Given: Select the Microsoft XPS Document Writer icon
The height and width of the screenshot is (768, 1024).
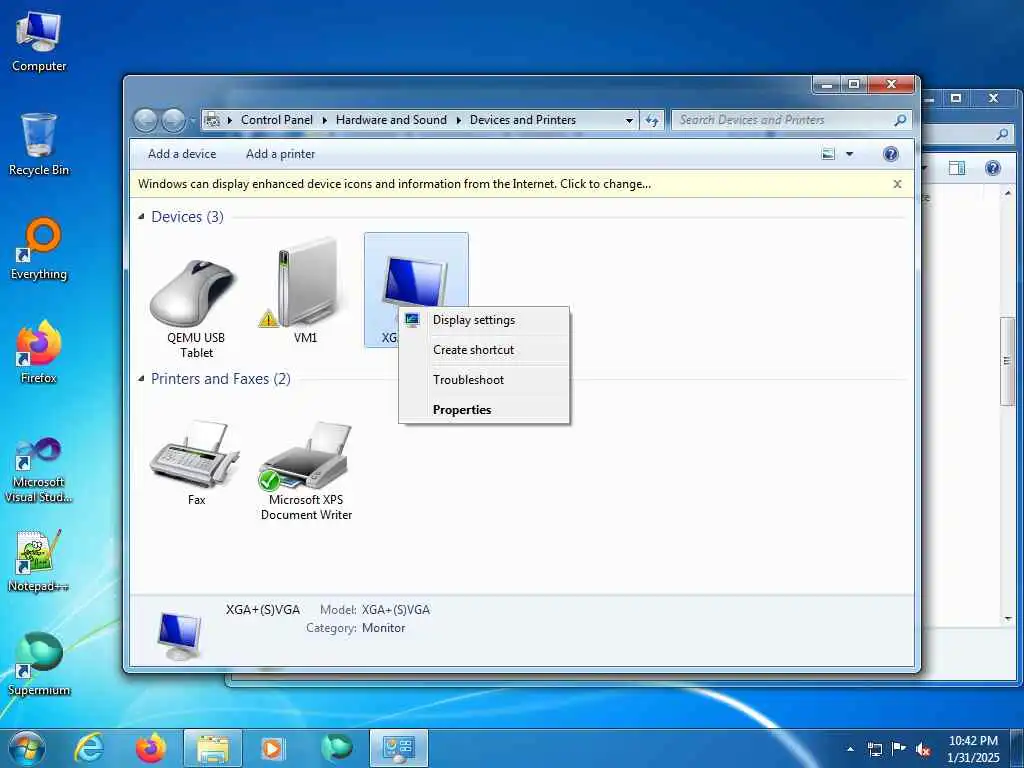Looking at the screenshot, I should tap(306, 455).
